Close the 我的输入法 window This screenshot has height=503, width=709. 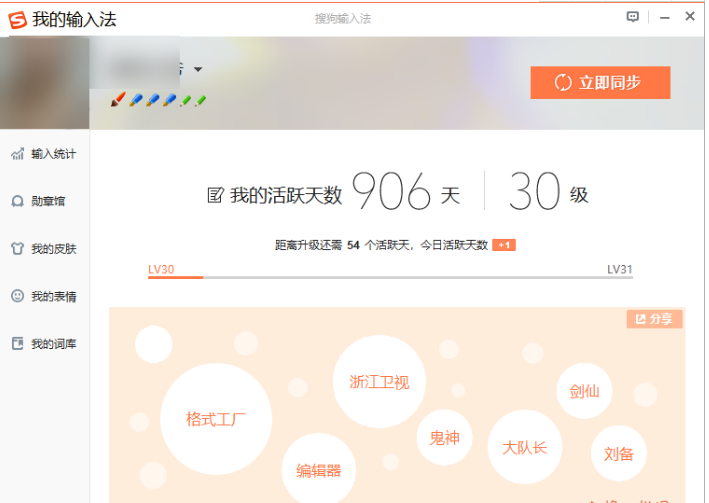690,17
